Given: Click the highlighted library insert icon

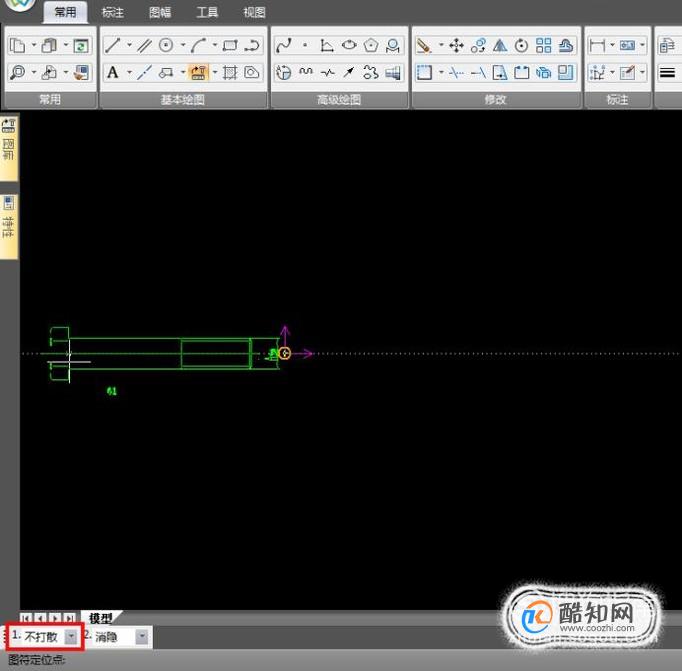Looking at the screenshot, I should pos(198,72).
